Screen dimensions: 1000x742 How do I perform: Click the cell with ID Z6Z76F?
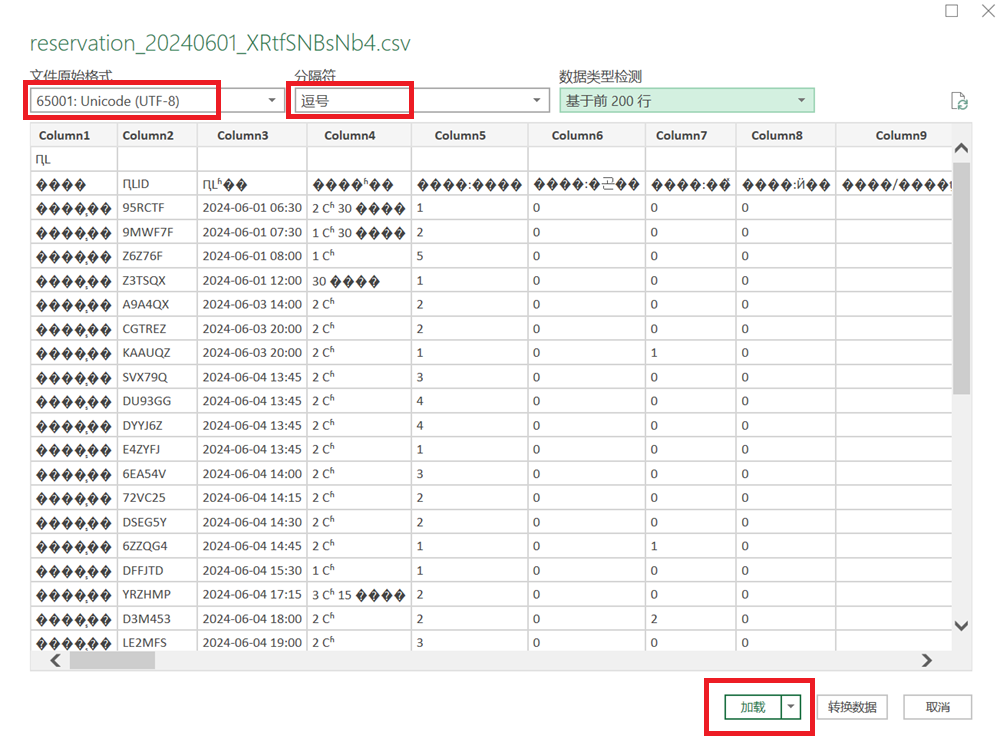point(157,256)
